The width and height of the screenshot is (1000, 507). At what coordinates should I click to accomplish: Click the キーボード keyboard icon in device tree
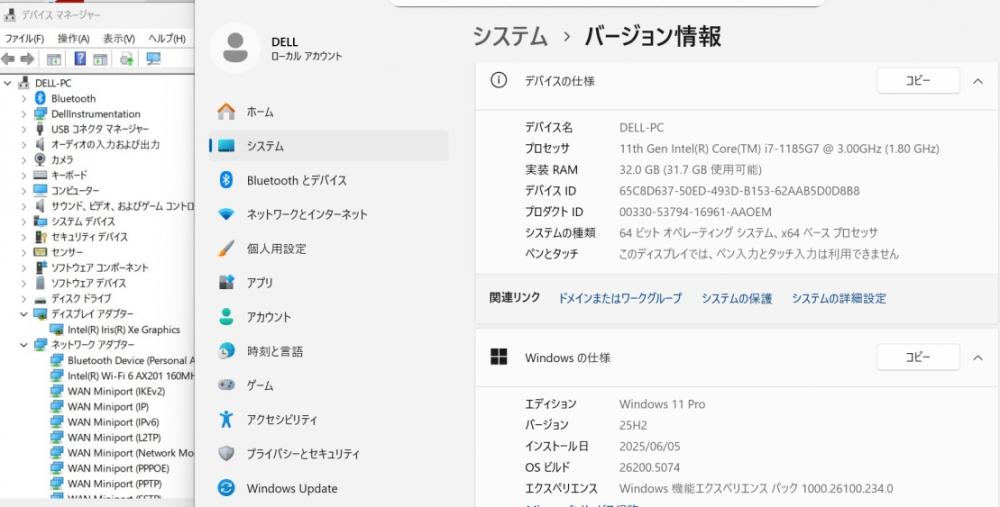pyautogui.click(x=40, y=175)
